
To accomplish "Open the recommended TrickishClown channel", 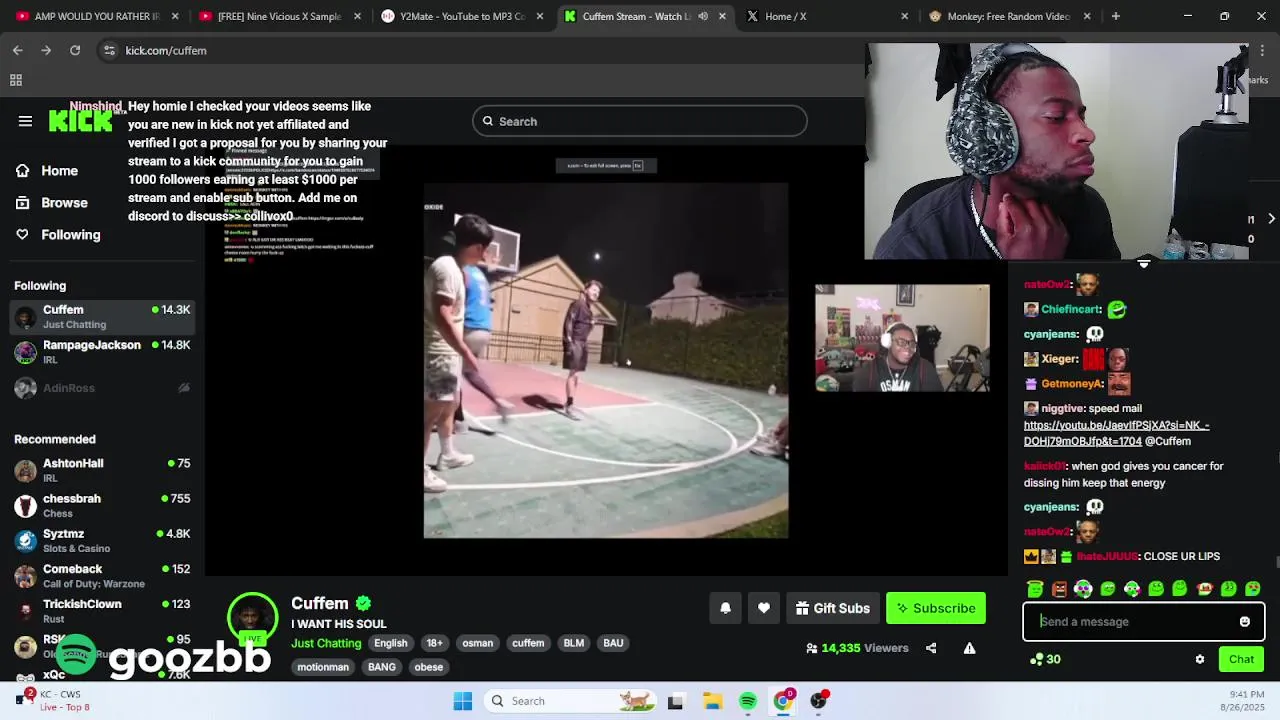I will (102, 610).
